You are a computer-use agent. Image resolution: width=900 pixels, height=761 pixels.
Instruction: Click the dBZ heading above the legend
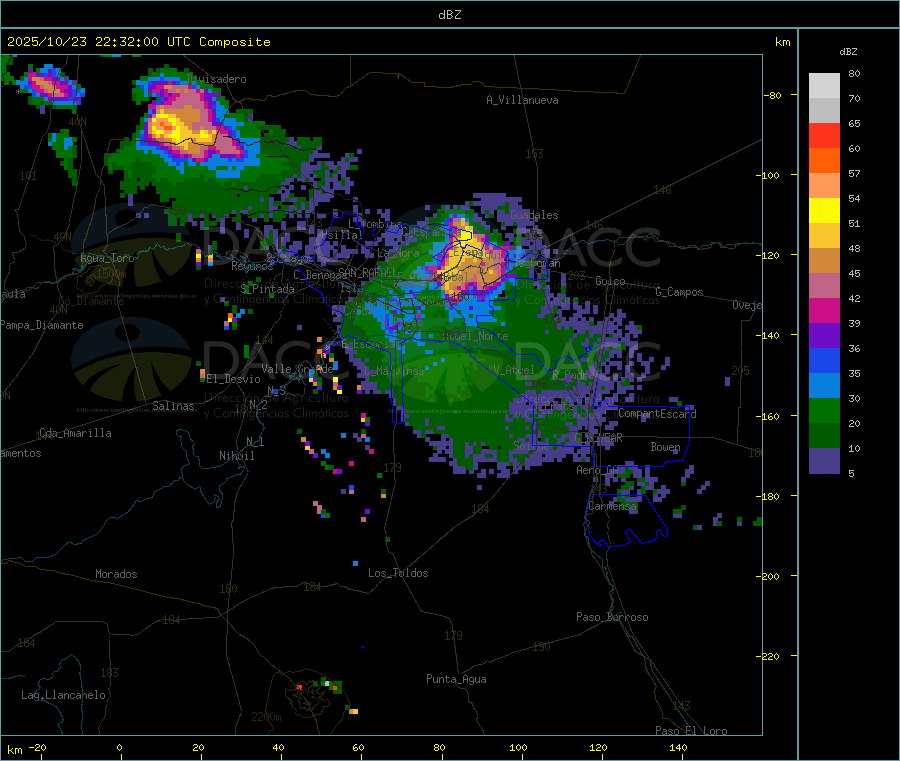[x=848, y=52]
